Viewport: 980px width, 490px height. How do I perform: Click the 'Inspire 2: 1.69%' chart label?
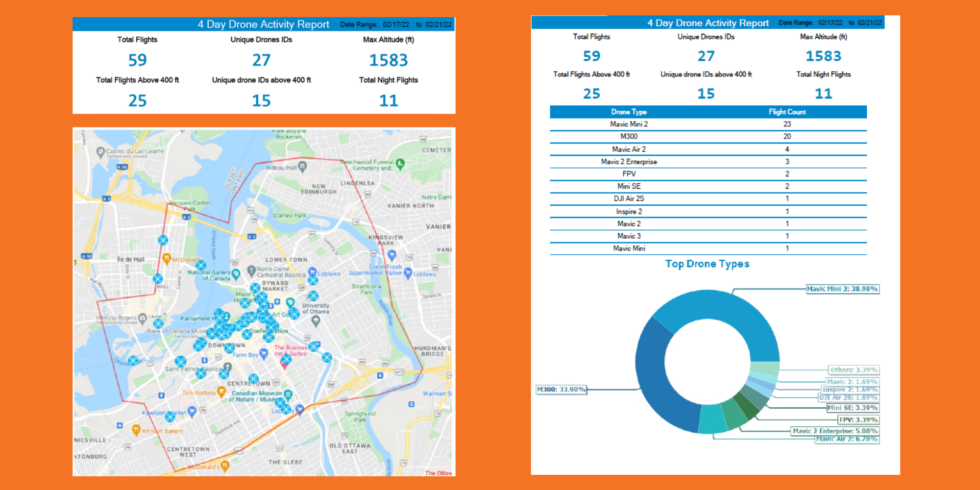tap(850, 389)
